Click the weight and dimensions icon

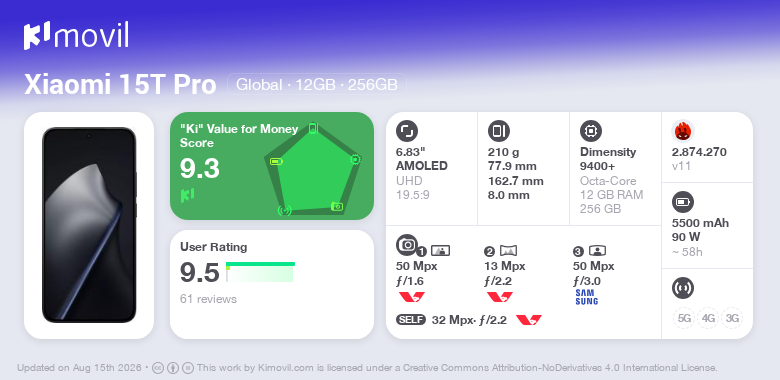498,131
